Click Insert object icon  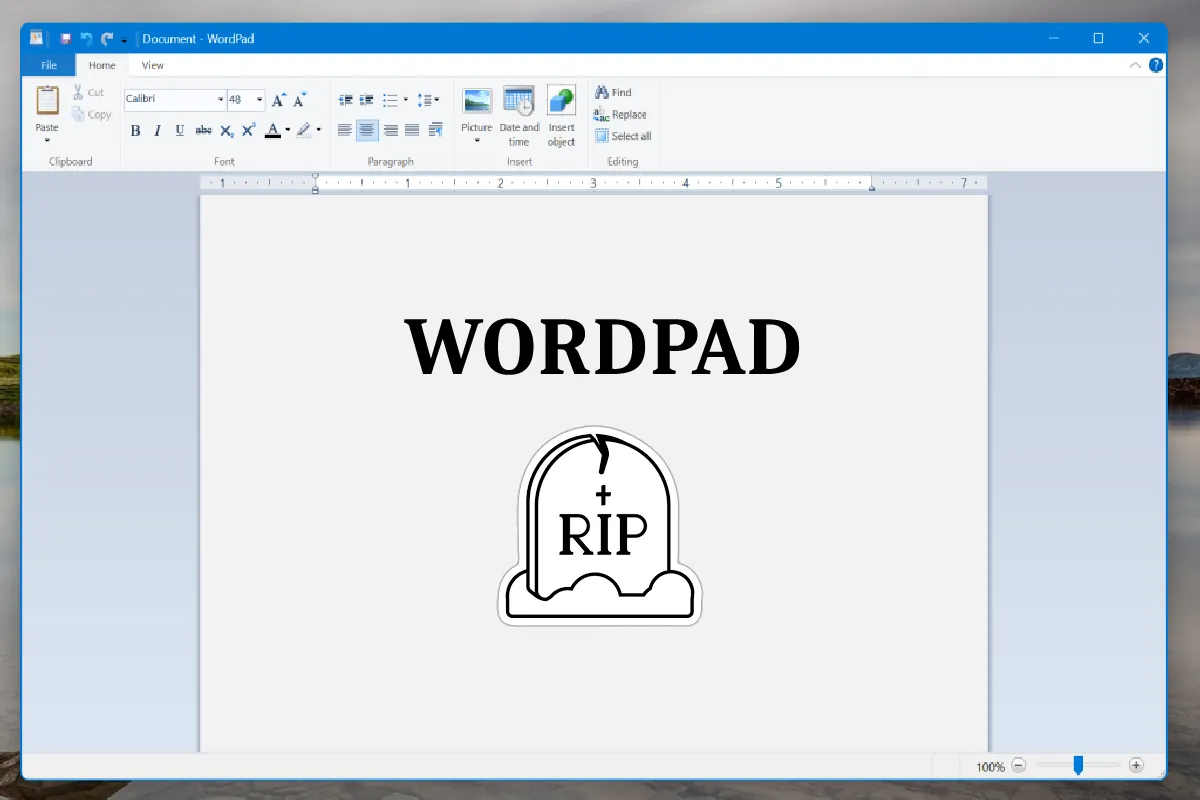pyautogui.click(x=561, y=101)
